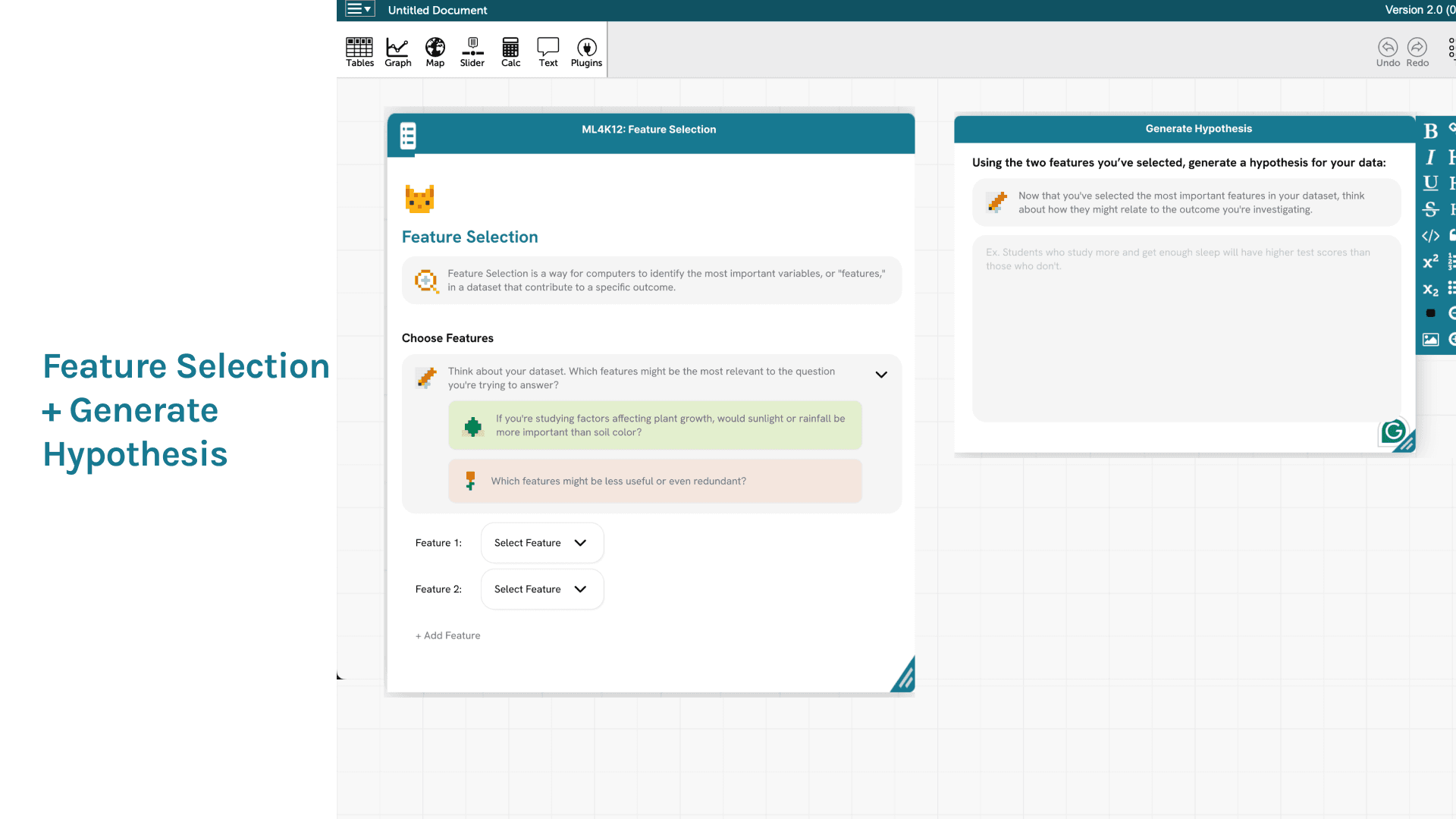Viewport: 1456px width, 819px height.
Task: Click the + Add Feature link
Action: tap(447, 635)
